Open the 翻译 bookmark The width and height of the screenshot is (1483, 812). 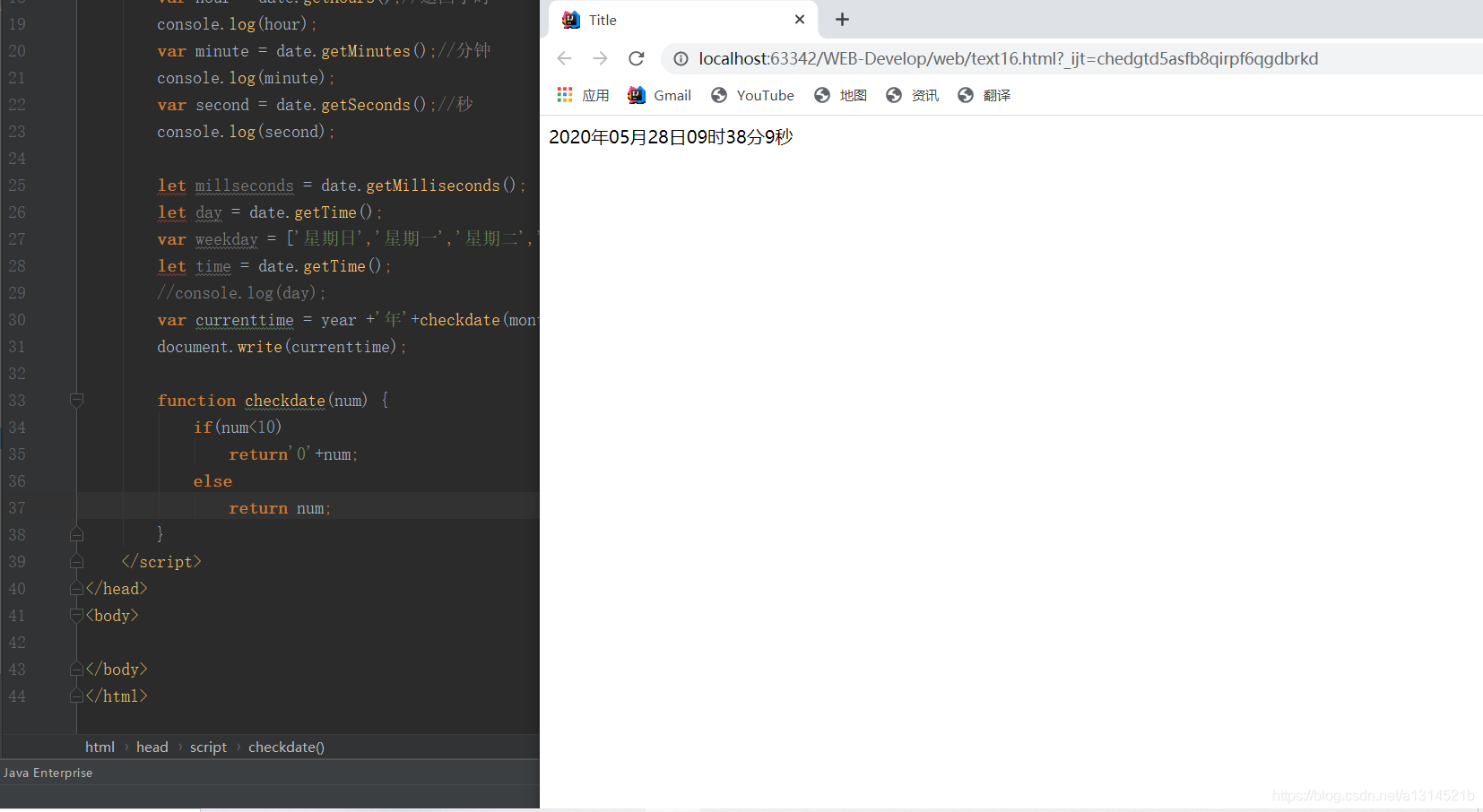(984, 95)
